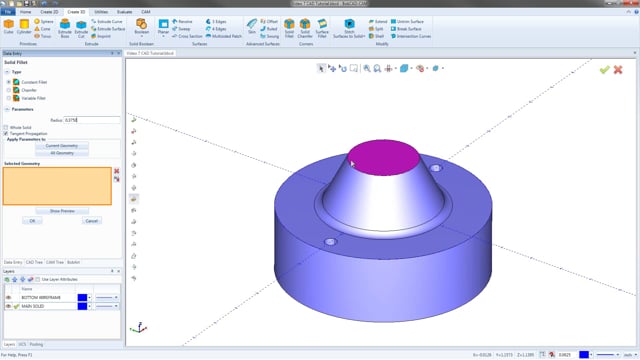Select the Chamfer radio option
The width and height of the screenshot is (640, 360).
click(x=9, y=90)
